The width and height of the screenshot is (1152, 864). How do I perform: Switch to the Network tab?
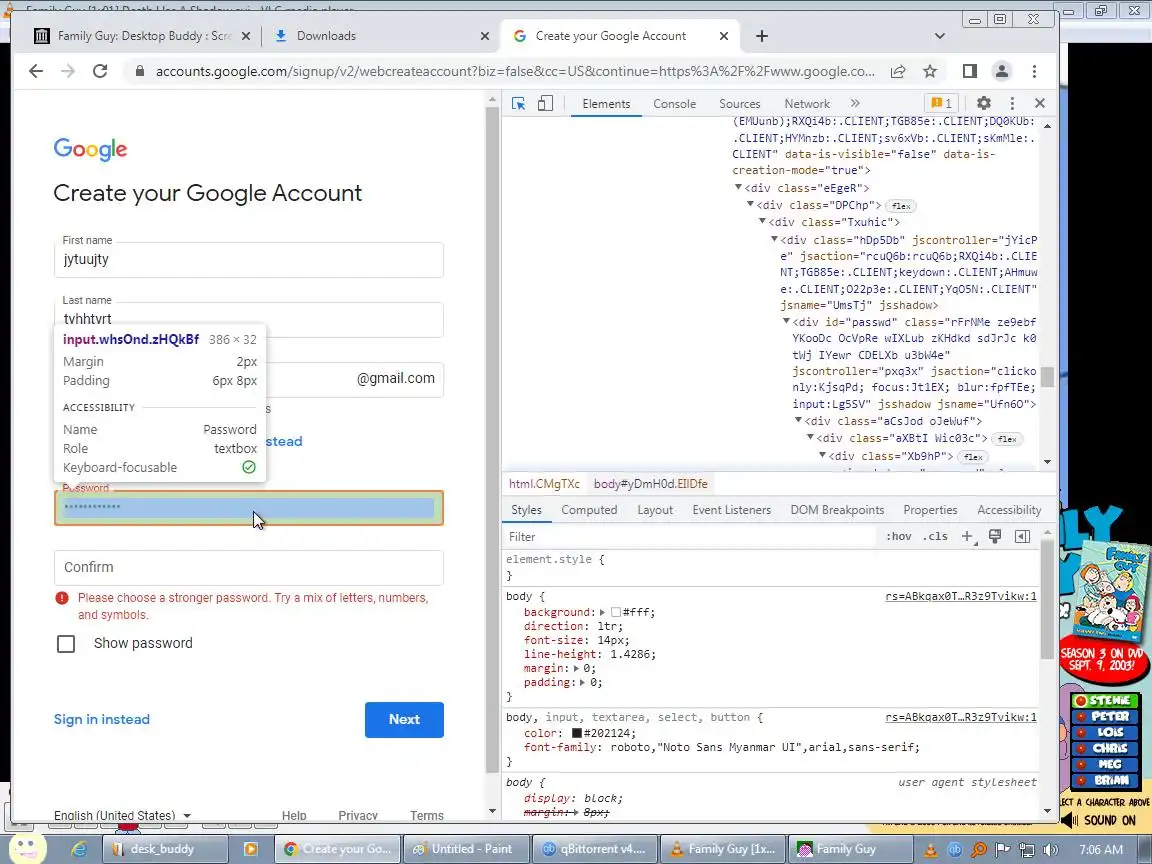coord(807,104)
